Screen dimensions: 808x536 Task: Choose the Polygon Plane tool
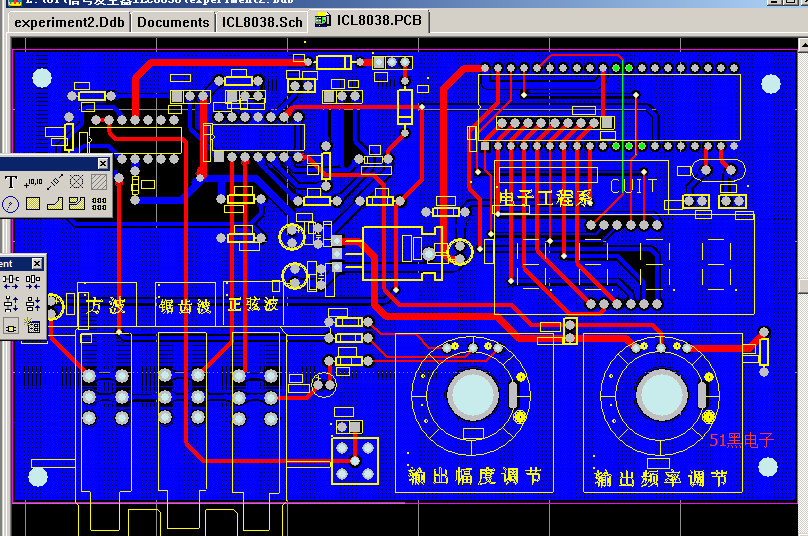tap(55, 204)
